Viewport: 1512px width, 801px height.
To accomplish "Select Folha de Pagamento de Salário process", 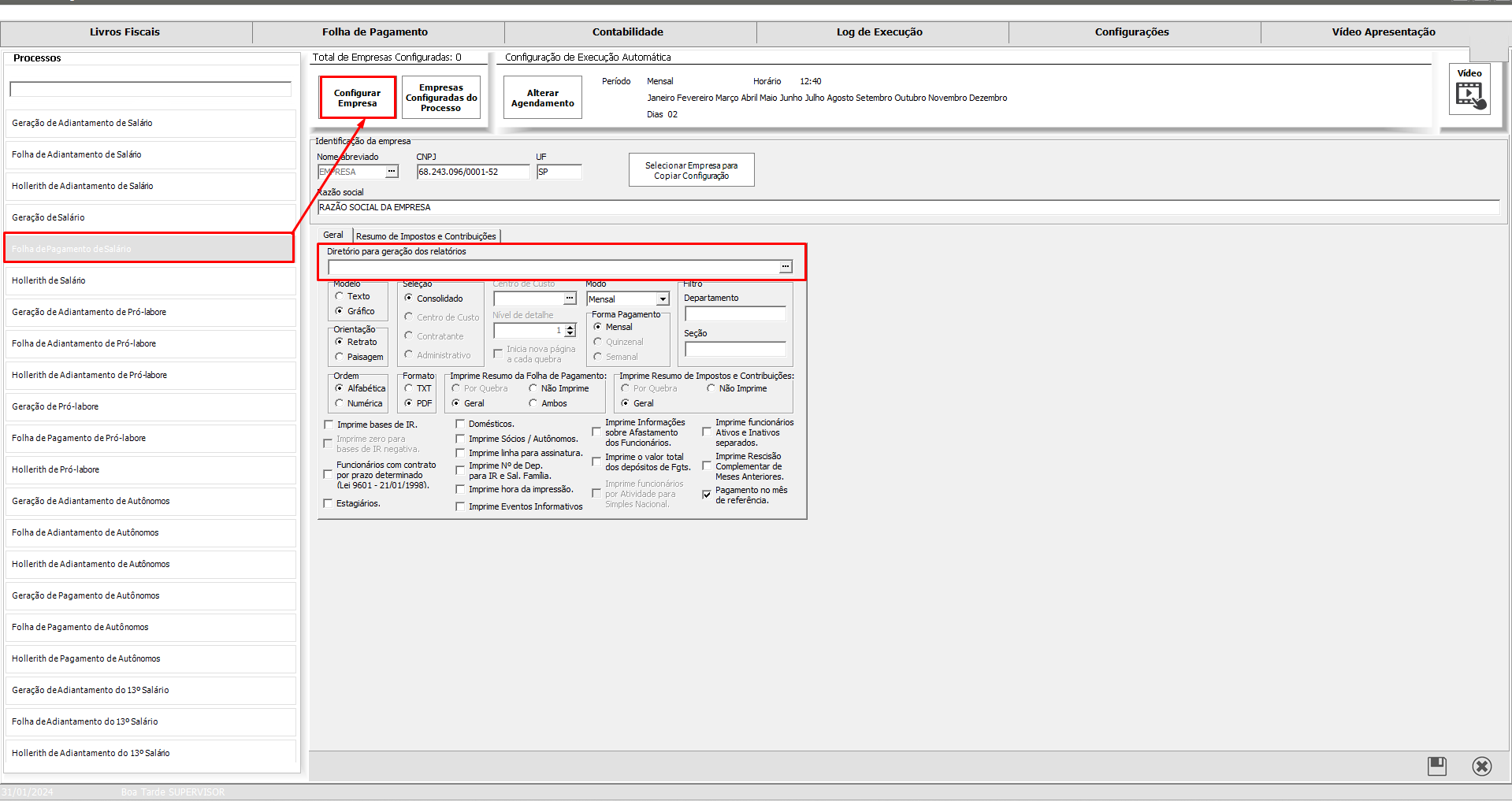I will (x=150, y=249).
